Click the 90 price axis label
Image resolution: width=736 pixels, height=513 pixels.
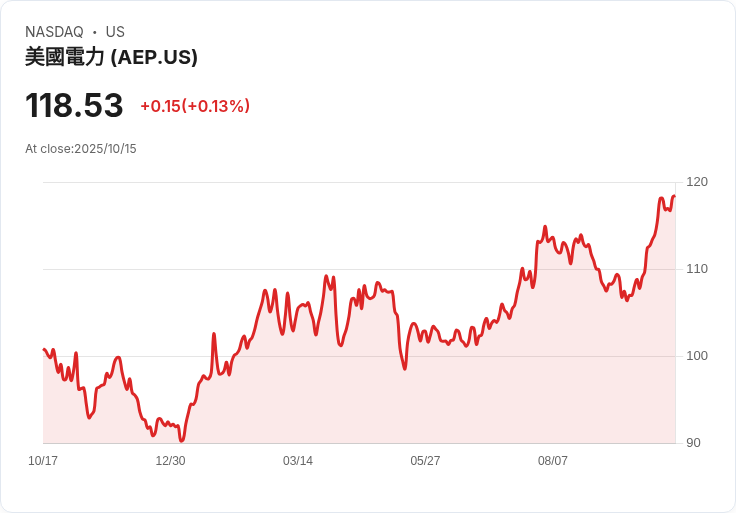pos(693,443)
